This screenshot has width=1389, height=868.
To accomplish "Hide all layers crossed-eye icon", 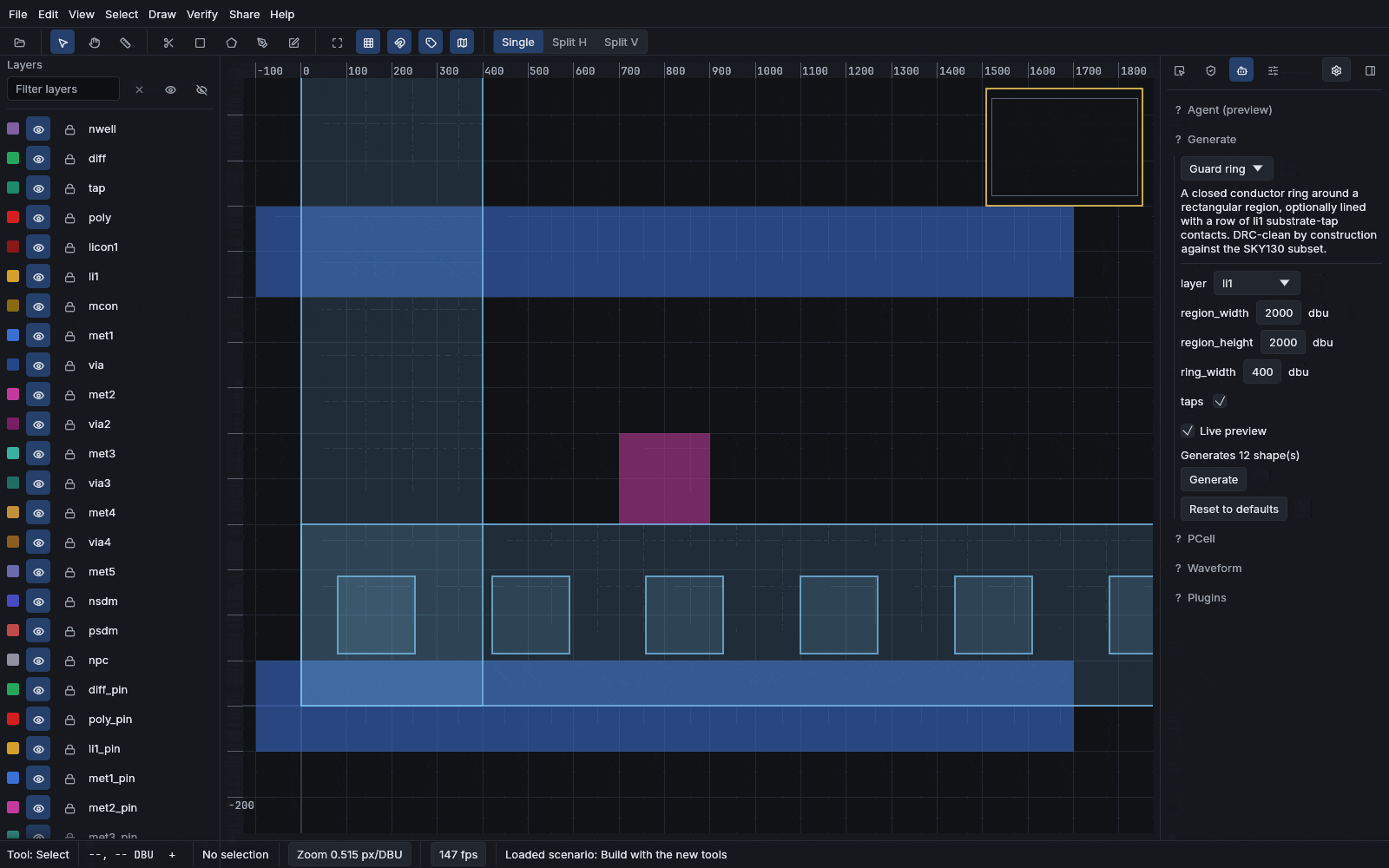I will [201, 89].
